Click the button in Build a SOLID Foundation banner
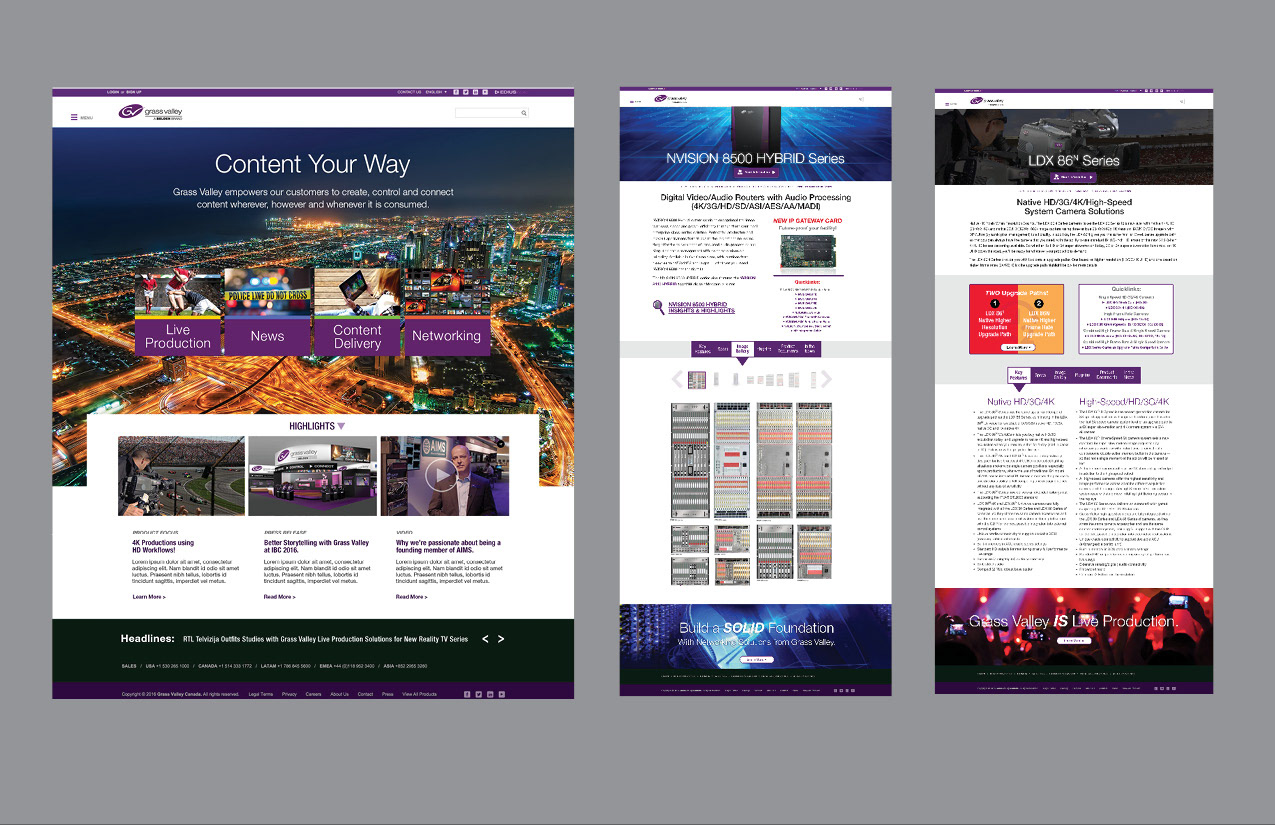 click(x=755, y=660)
